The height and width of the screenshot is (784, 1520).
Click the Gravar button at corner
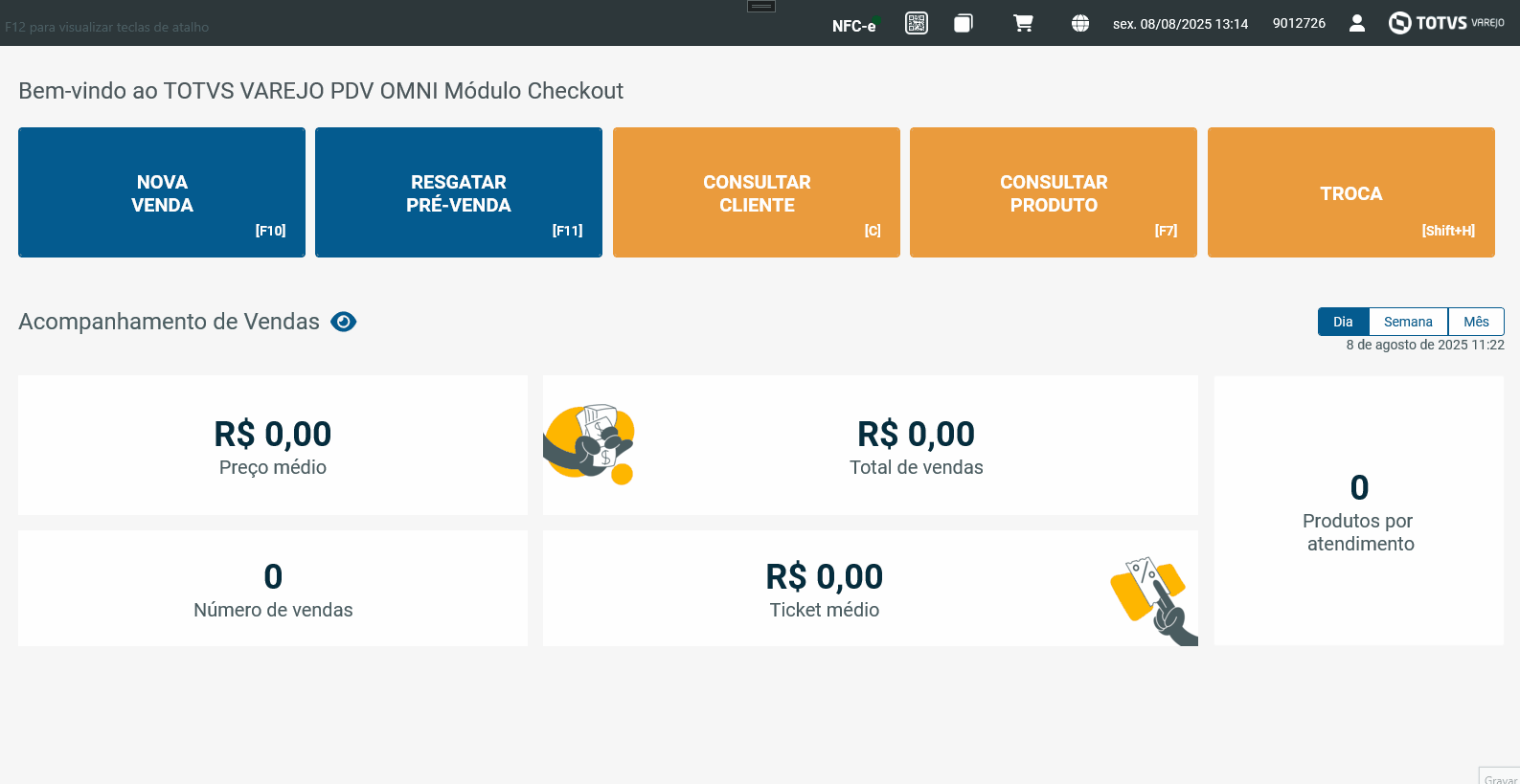coord(1500,777)
